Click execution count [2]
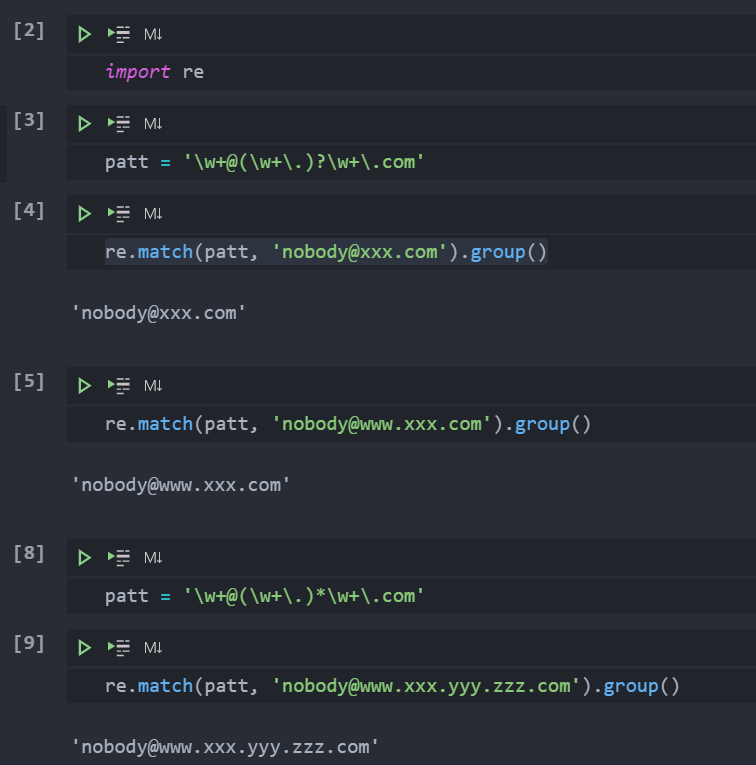 (29, 31)
